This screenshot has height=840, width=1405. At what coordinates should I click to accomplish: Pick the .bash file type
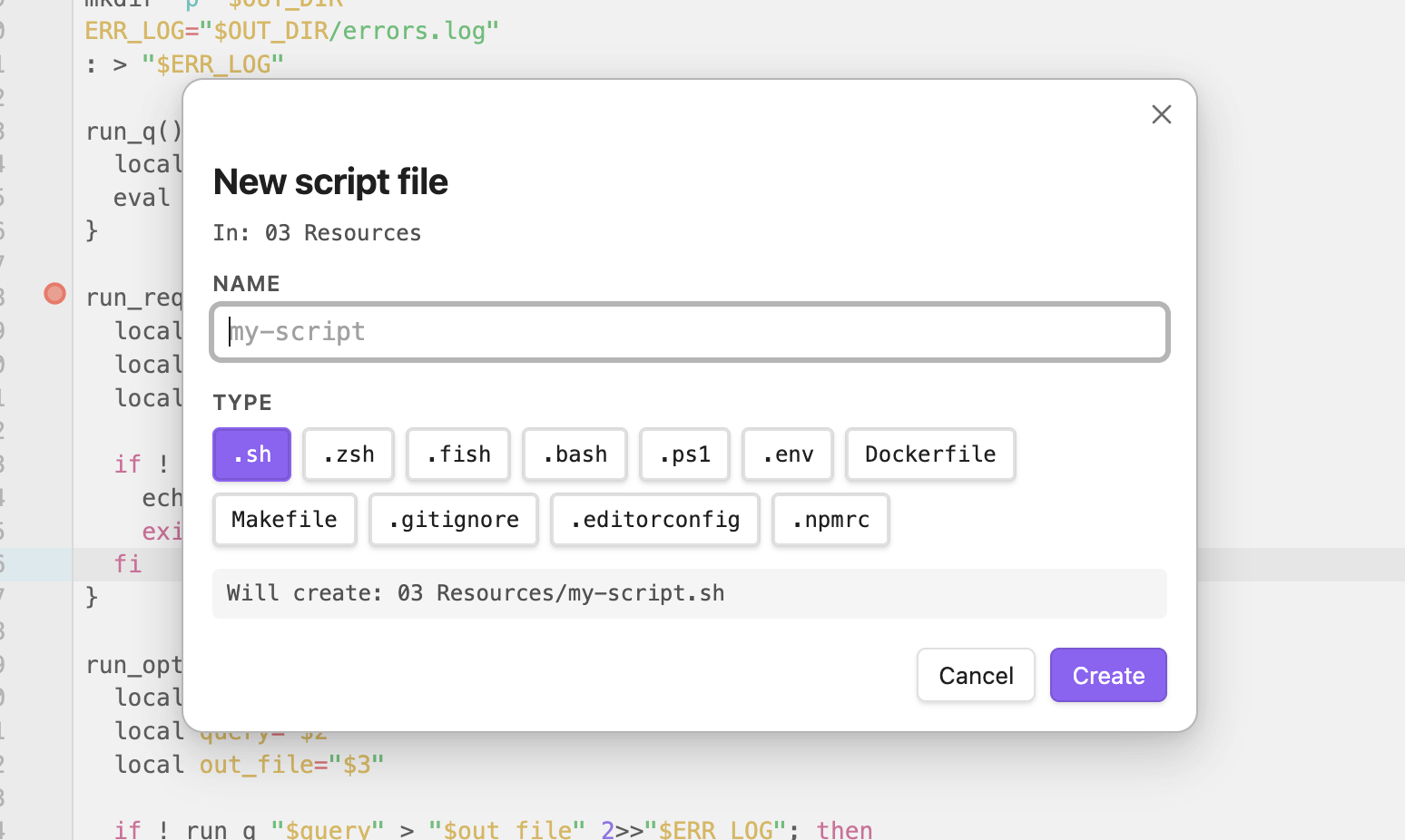point(575,454)
